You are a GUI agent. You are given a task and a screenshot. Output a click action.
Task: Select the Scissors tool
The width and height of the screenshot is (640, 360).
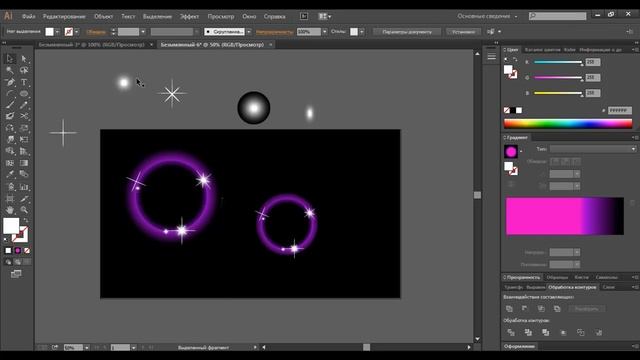(x=24, y=116)
